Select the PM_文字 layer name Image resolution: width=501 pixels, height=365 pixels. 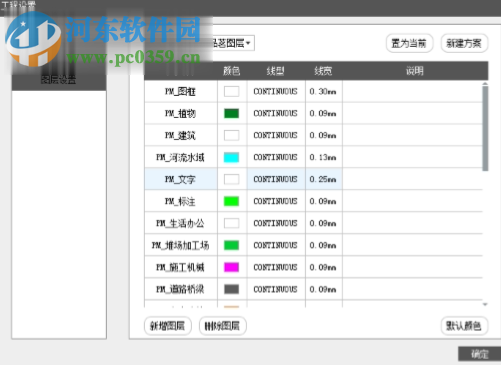click(x=181, y=179)
